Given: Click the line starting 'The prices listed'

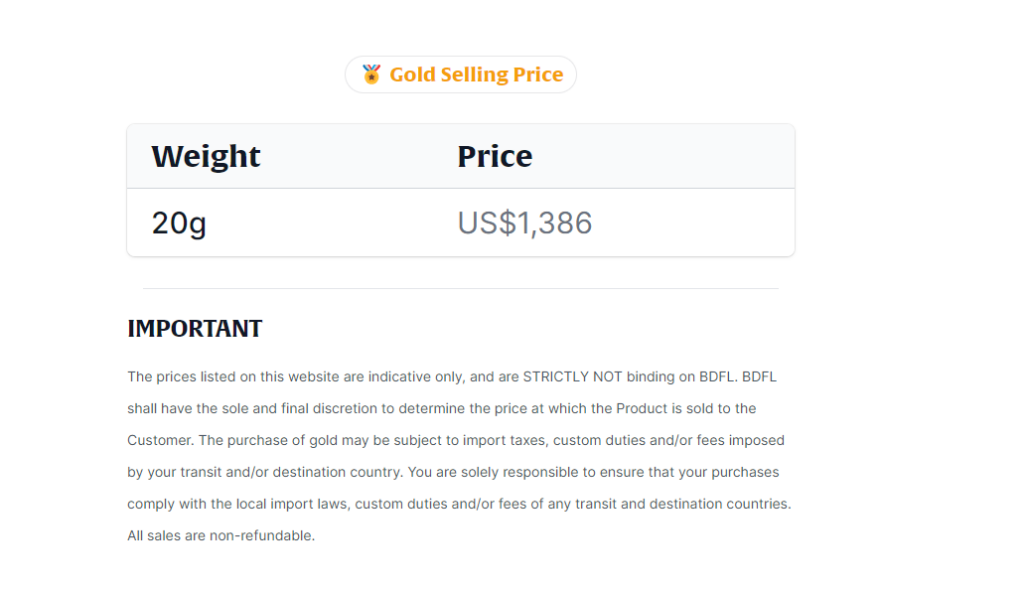Looking at the screenshot, I should [452, 377].
